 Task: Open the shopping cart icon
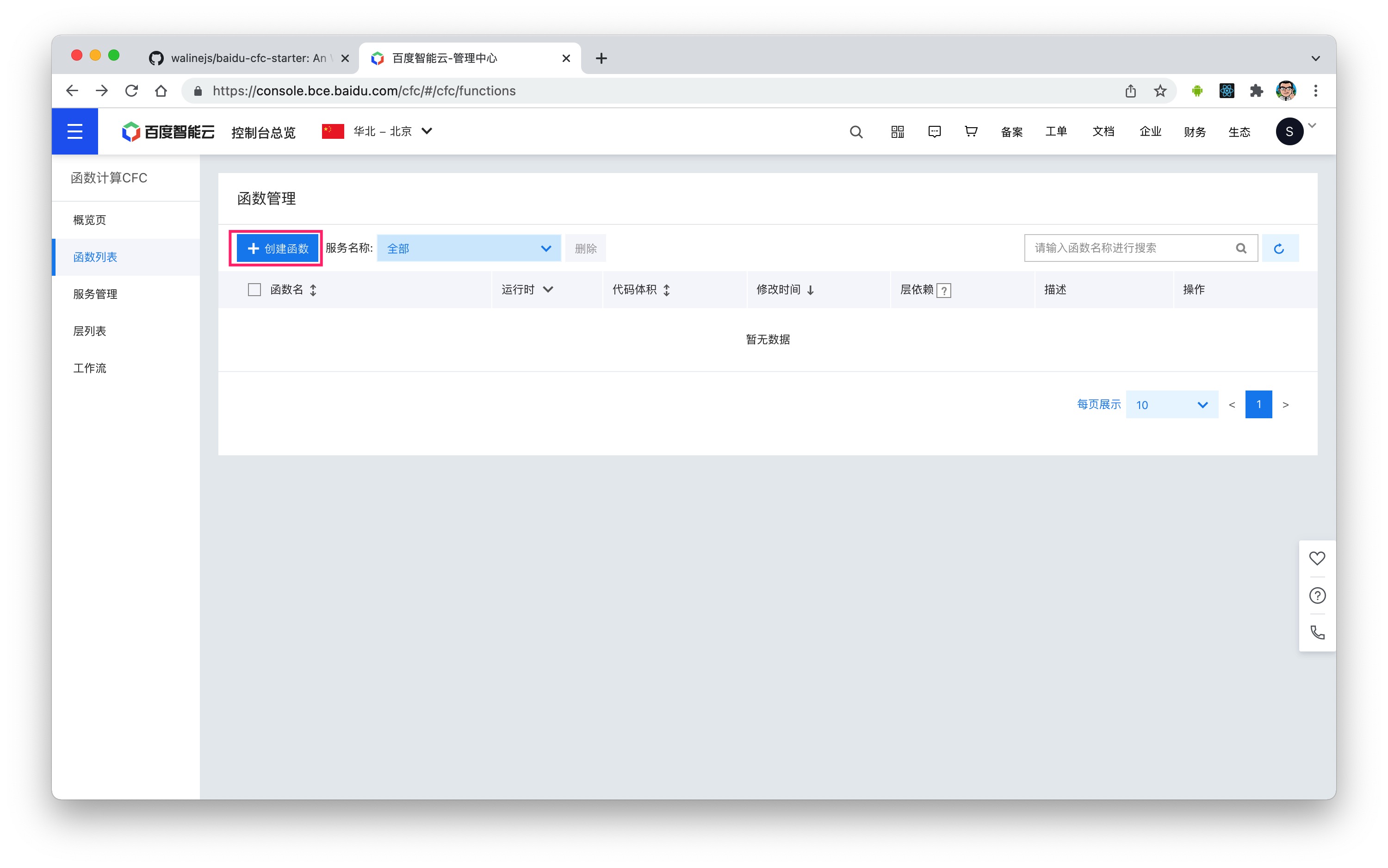pyautogui.click(x=971, y=132)
